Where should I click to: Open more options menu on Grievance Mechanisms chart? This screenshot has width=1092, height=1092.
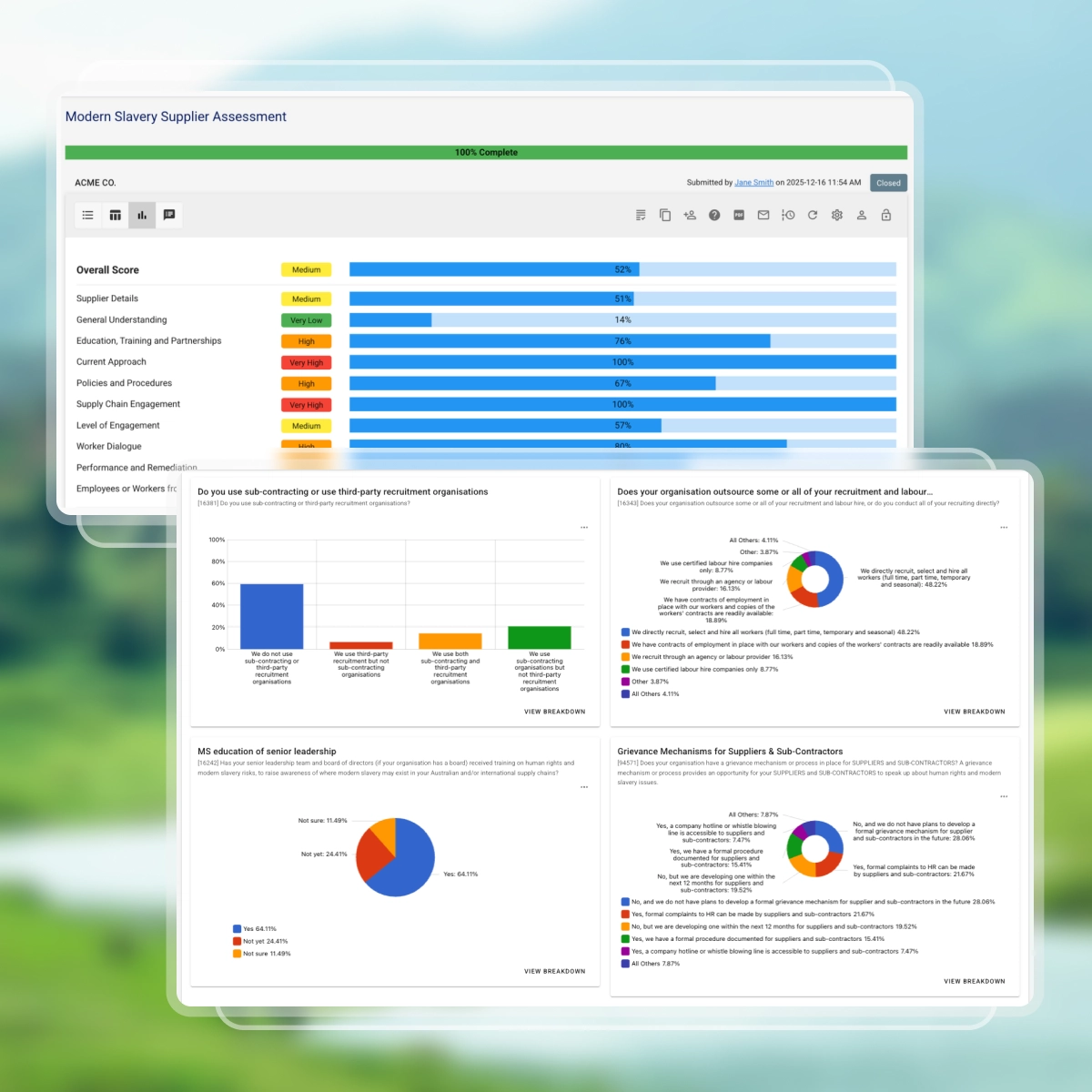(x=1004, y=796)
